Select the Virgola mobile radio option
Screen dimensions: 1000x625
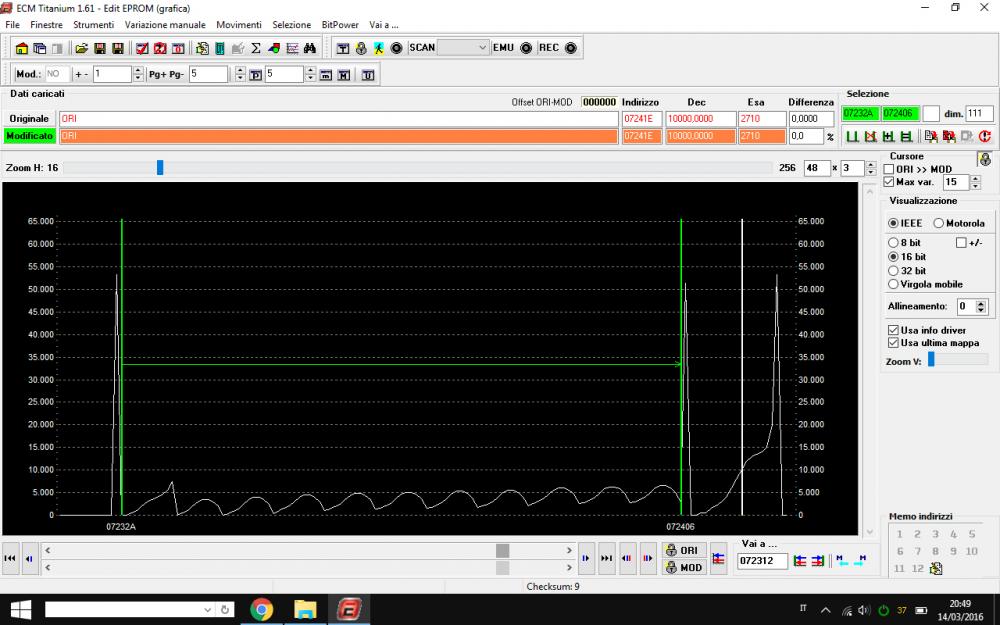click(x=893, y=284)
